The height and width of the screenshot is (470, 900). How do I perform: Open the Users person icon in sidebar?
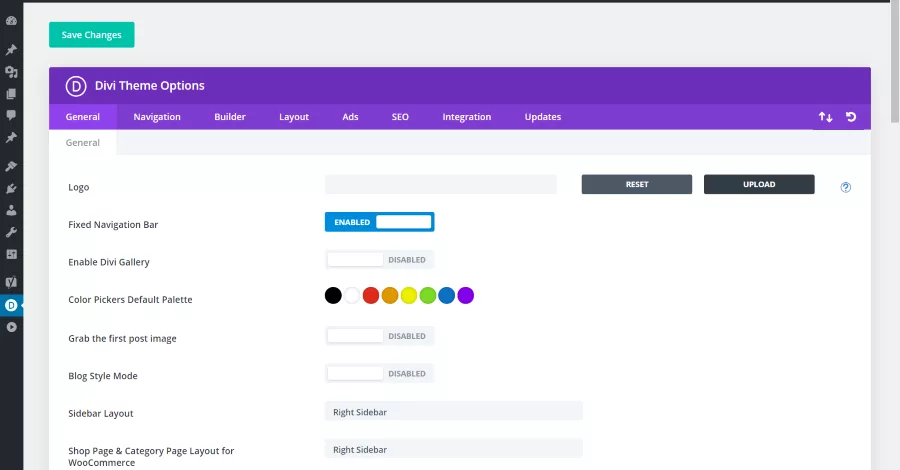11,210
